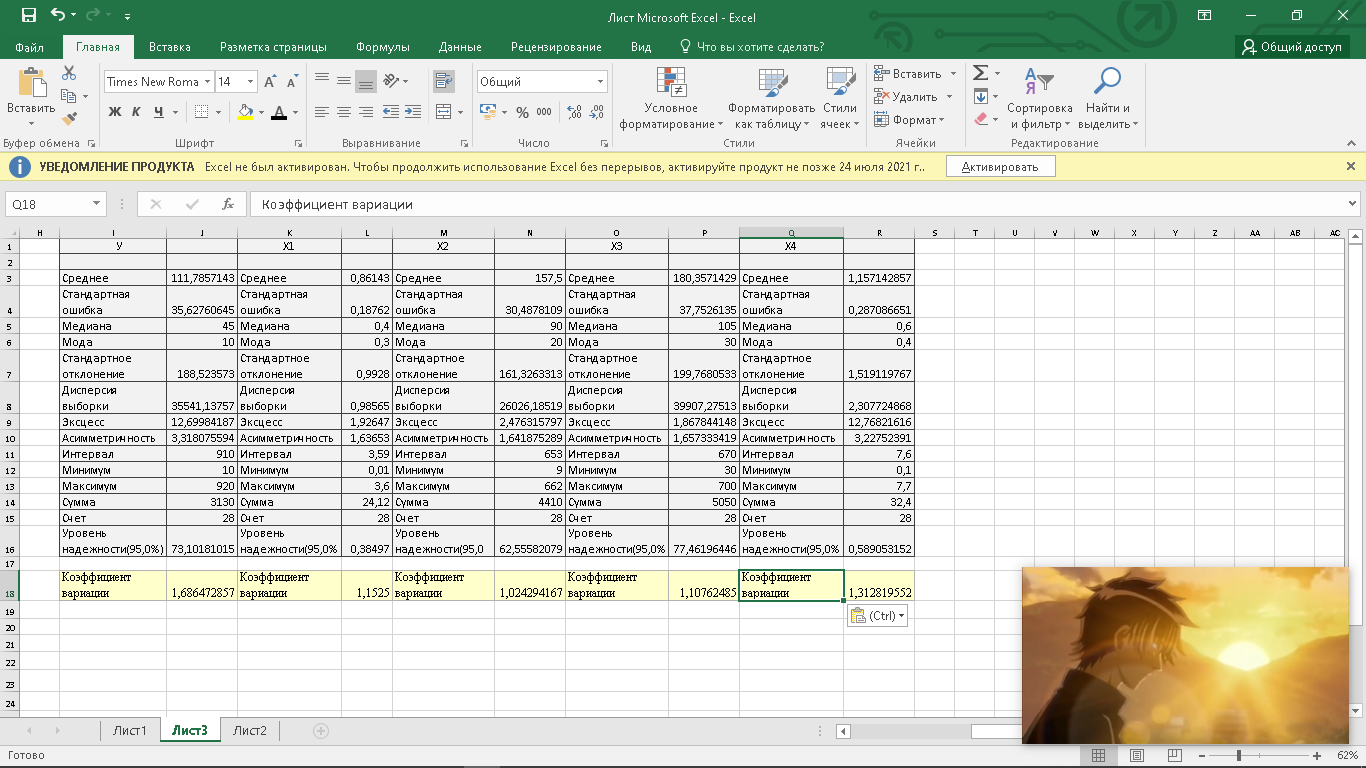Save the workbook with the floppy icon
The height and width of the screenshot is (768, 1366).
28,16
